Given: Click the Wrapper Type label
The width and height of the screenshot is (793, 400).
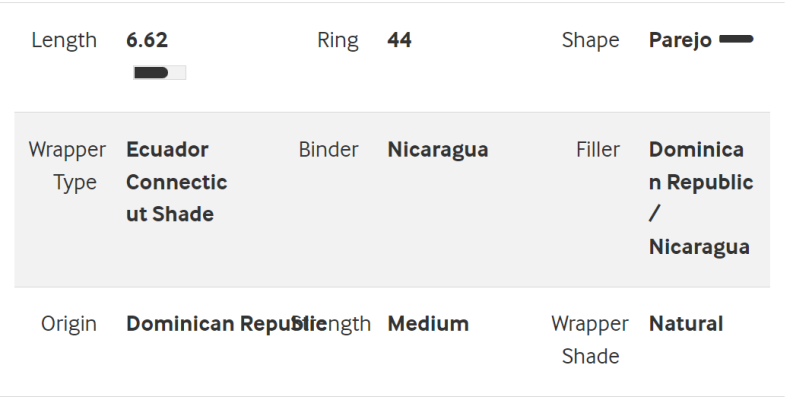Looking at the screenshot, I should coord(67,166).
